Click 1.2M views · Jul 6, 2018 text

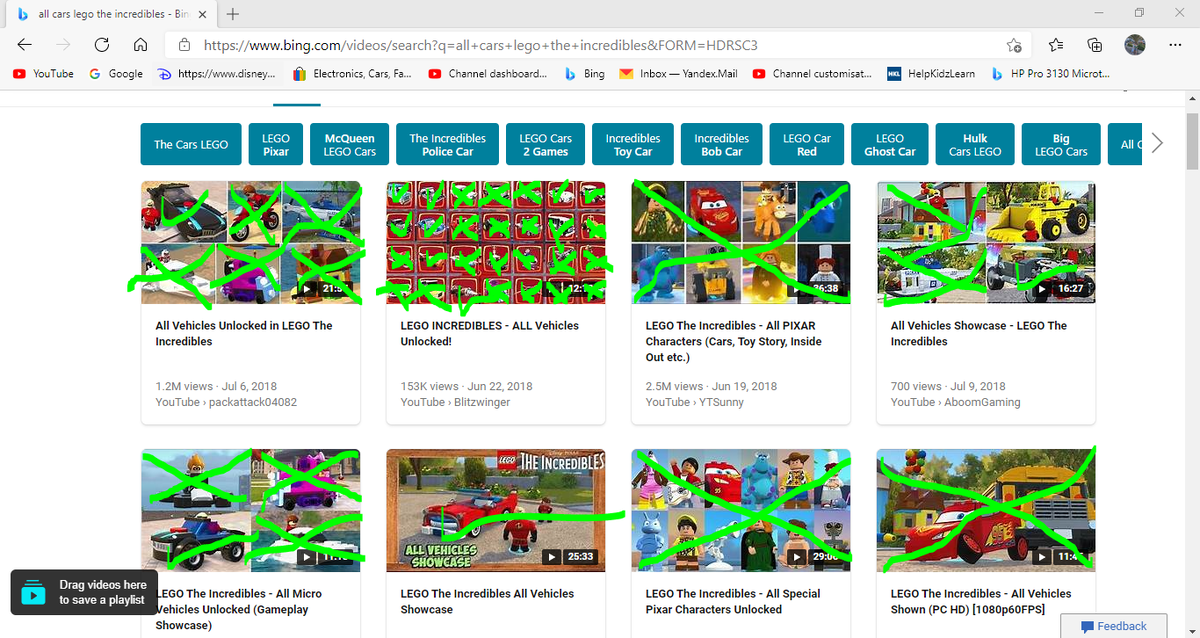tap(216, 386)
